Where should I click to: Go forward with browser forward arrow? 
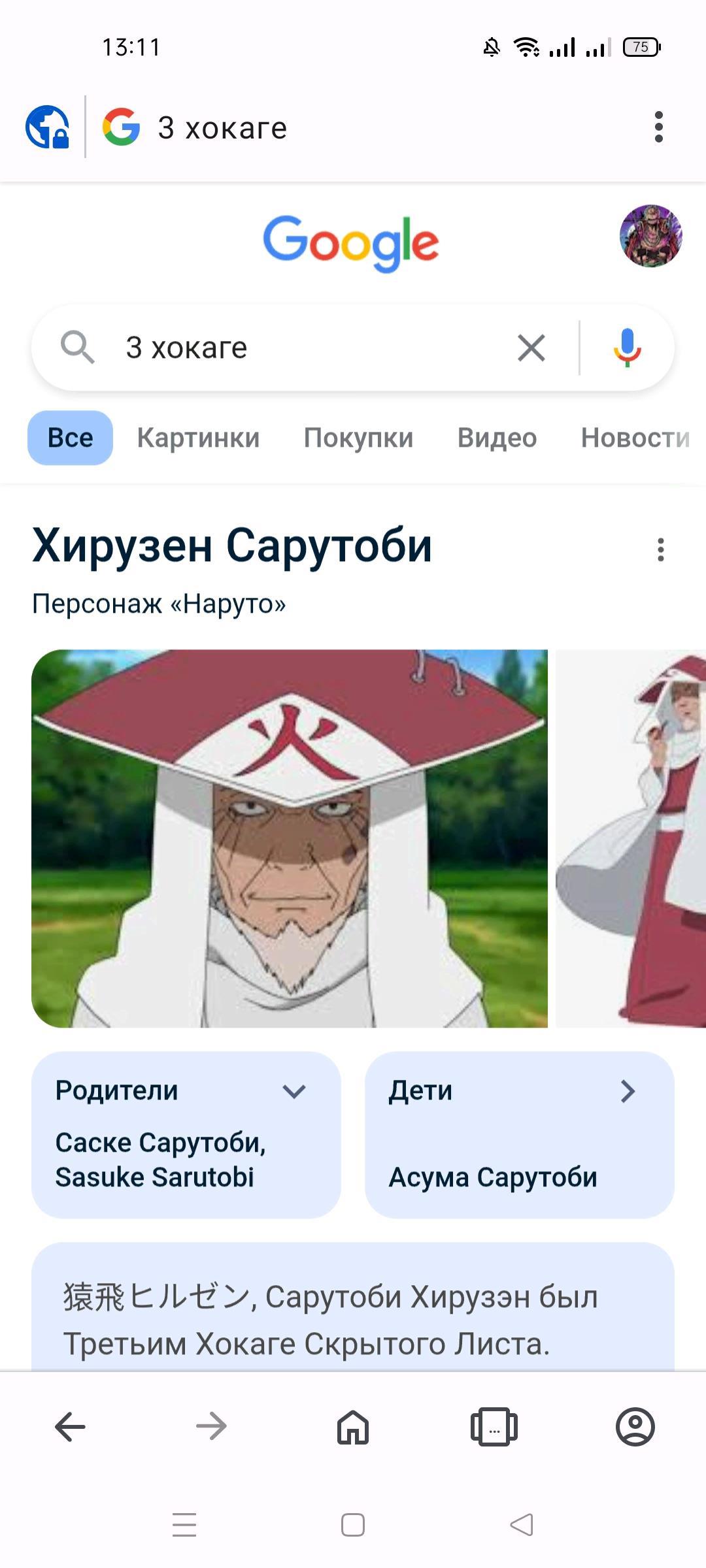211,1426
